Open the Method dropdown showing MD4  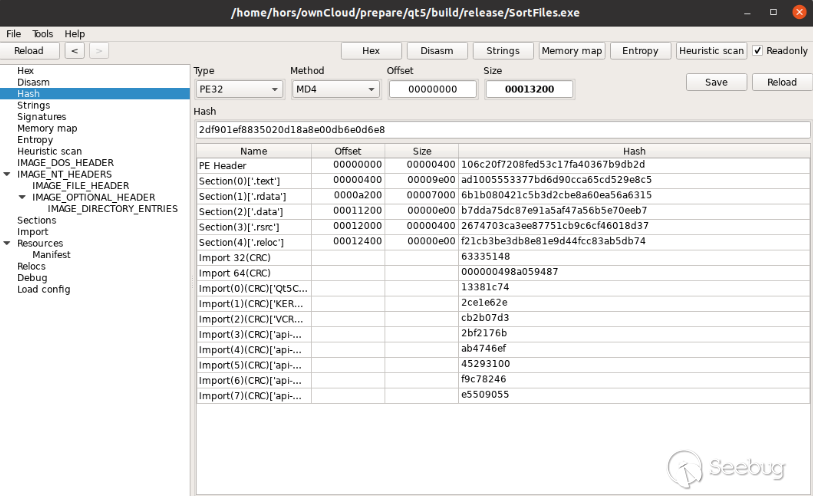334,89
